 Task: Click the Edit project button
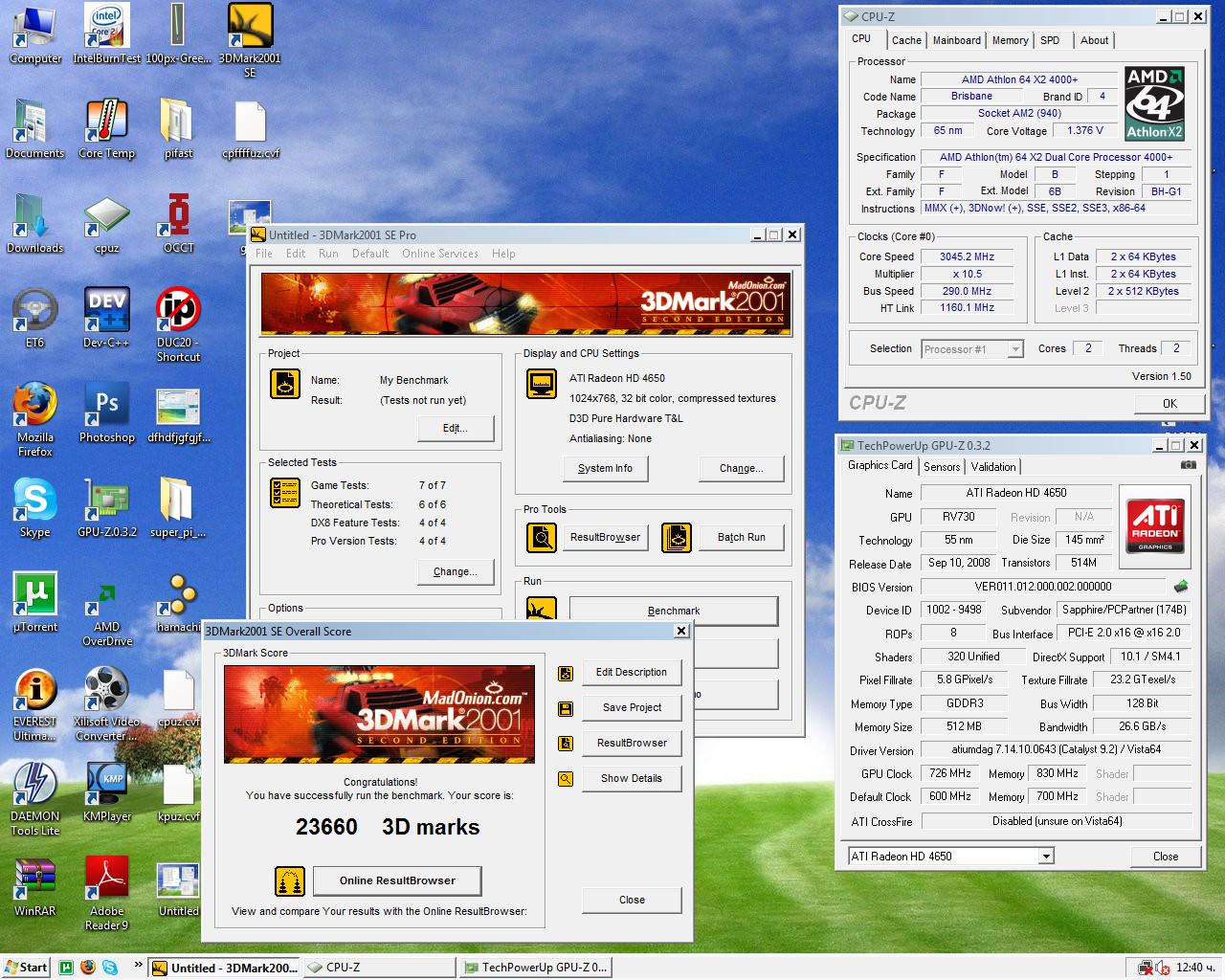coord(456,428)
